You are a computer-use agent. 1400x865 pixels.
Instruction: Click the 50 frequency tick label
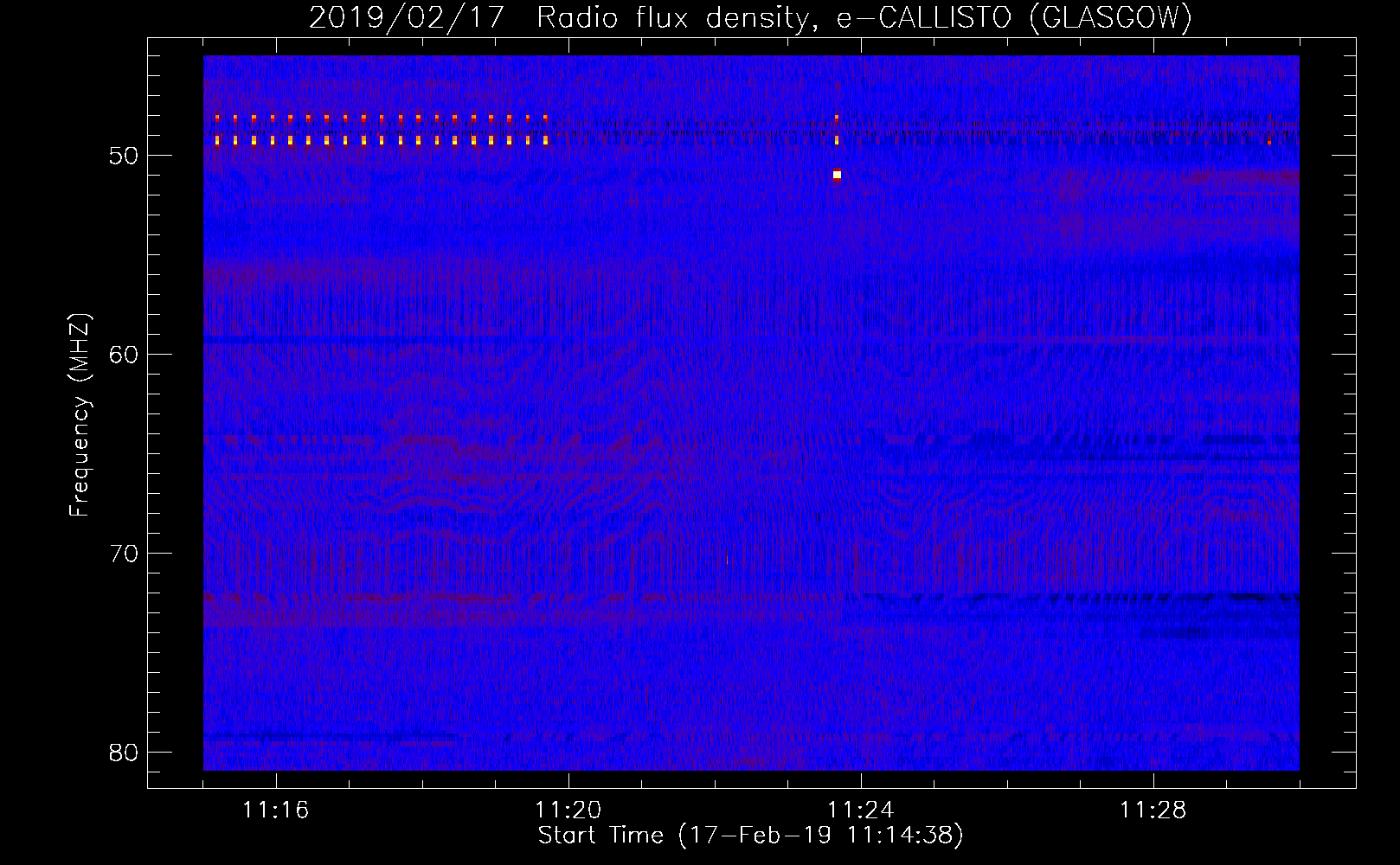tap(125, 156)
